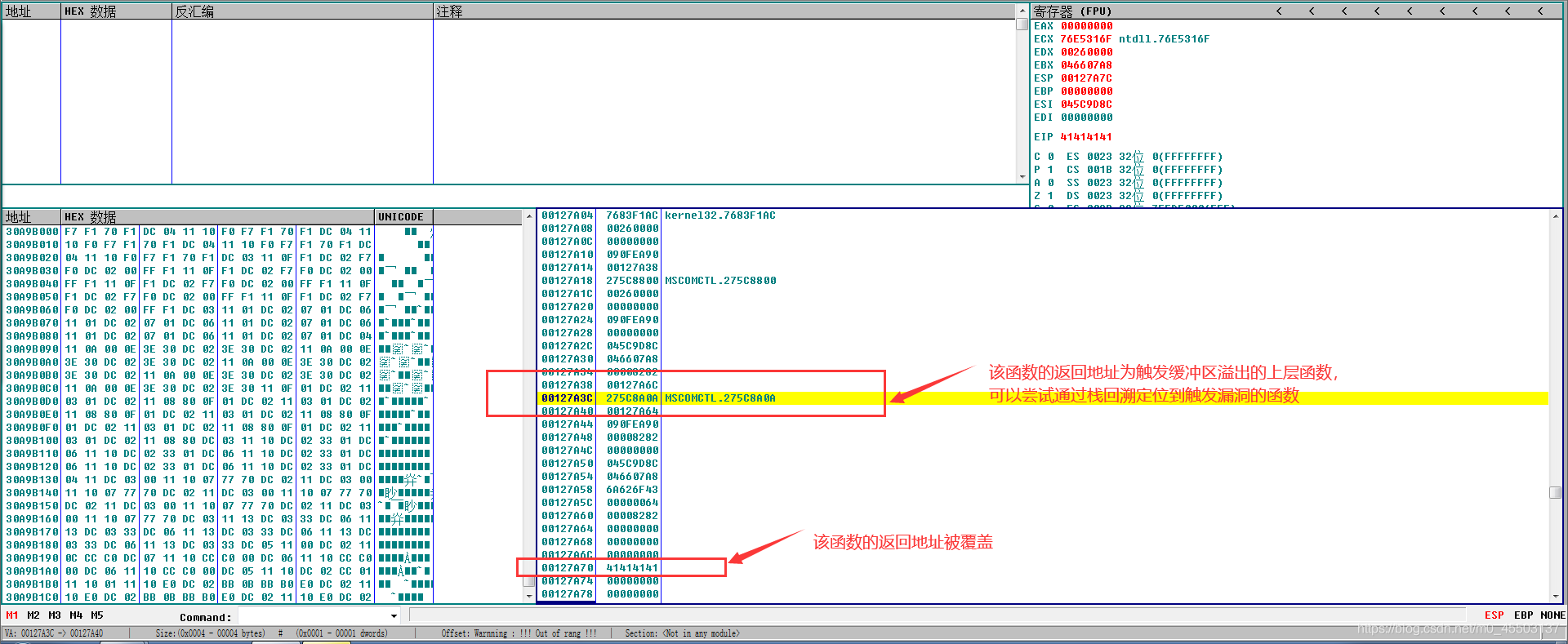Click the ntdll.76E5316F comment beside ECX
The width and height of the screenshot is (1568, 644).
pos(1164,39)
